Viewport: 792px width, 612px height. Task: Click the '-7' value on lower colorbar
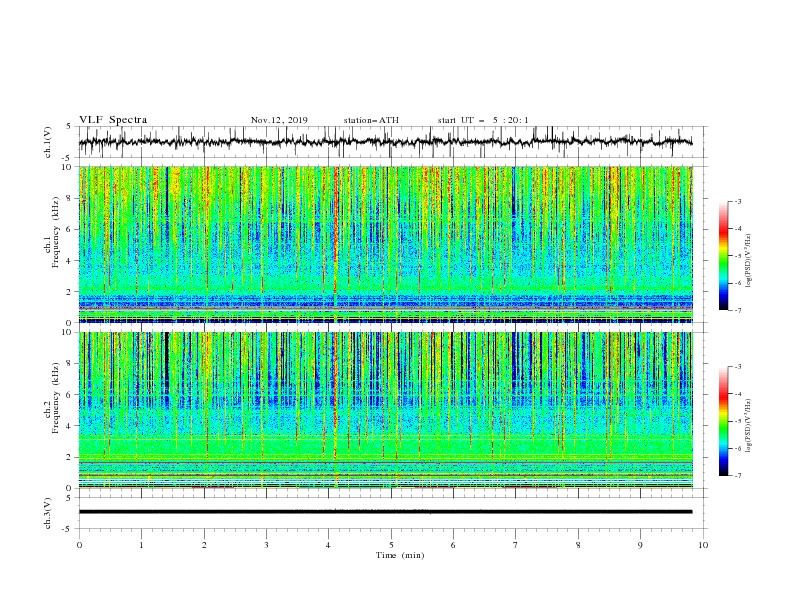coord(737,475)
